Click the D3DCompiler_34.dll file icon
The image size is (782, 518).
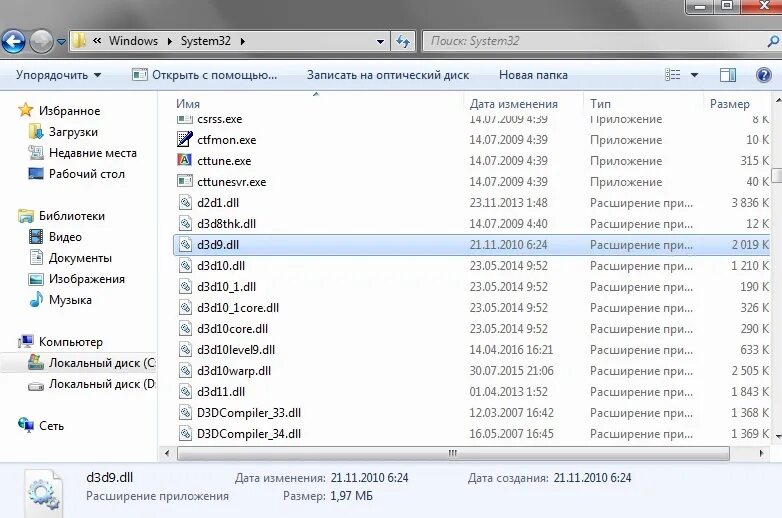185,433
